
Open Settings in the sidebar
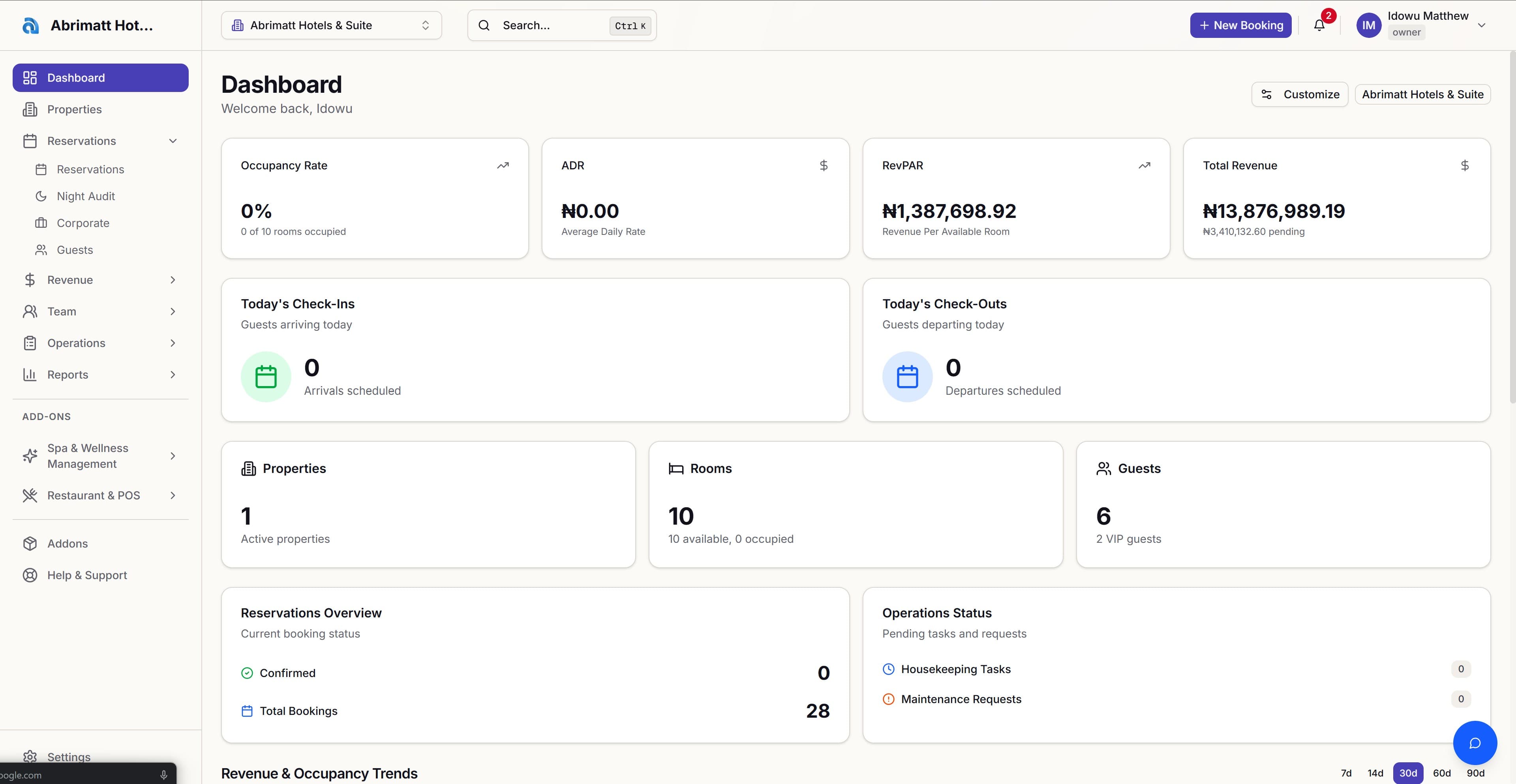click(101, 757)
